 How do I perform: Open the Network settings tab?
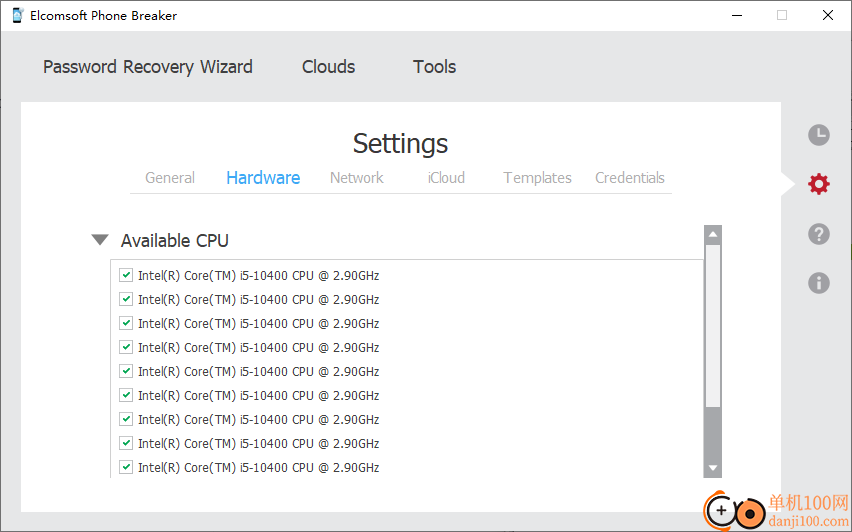[x=356, y=178]
